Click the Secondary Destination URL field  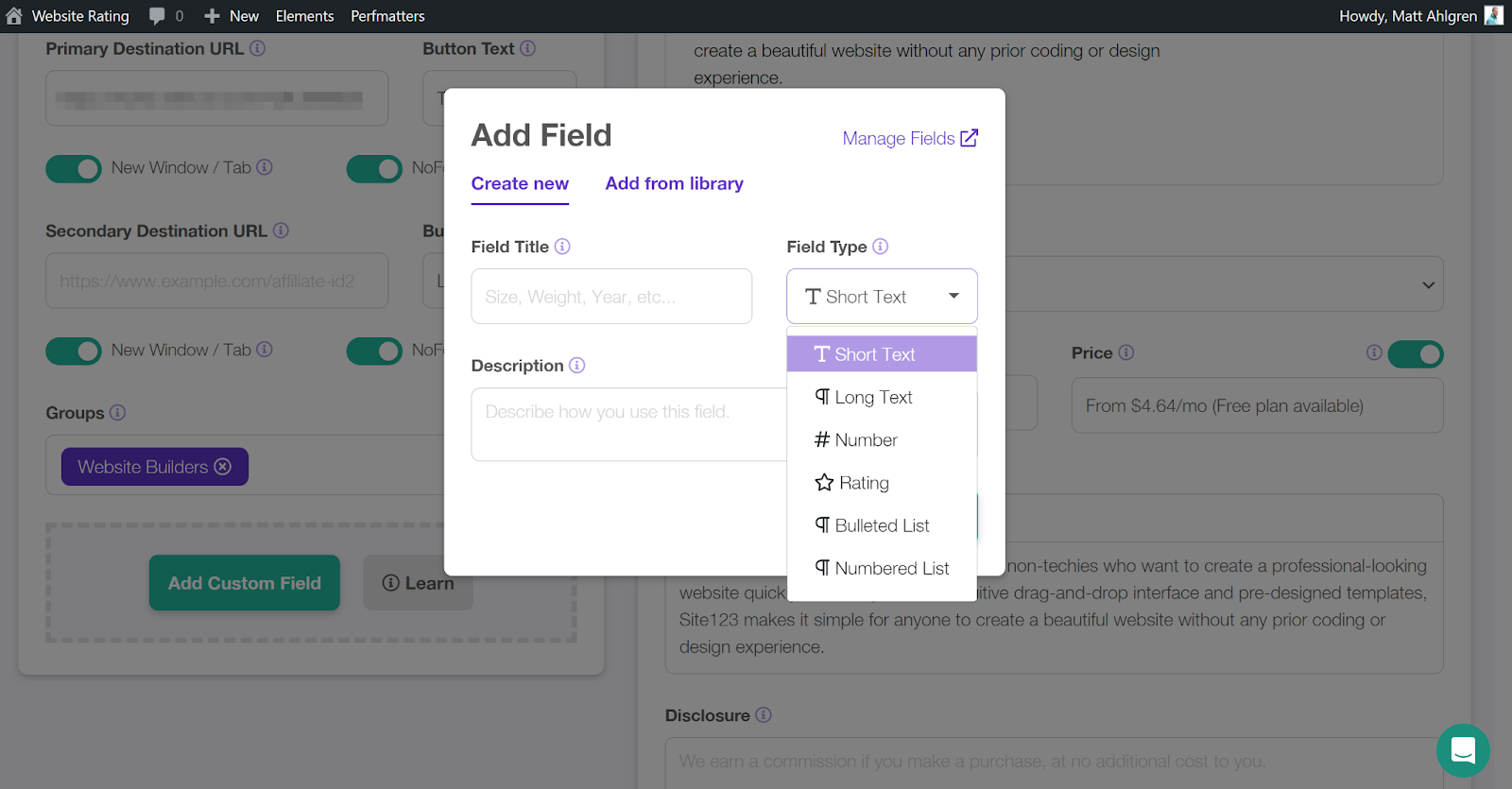217,281
